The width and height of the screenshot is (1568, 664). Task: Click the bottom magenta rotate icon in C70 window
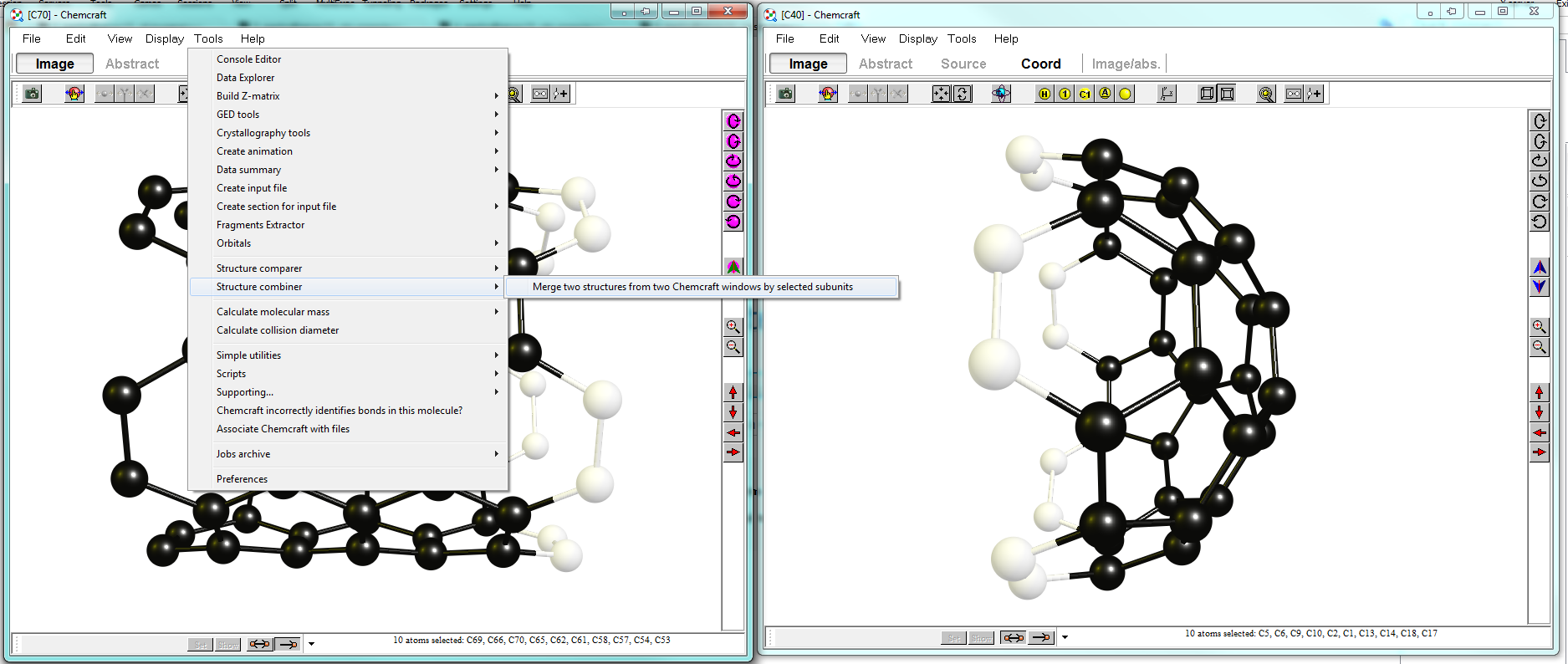pyautogui.click(x=733, y=222)
